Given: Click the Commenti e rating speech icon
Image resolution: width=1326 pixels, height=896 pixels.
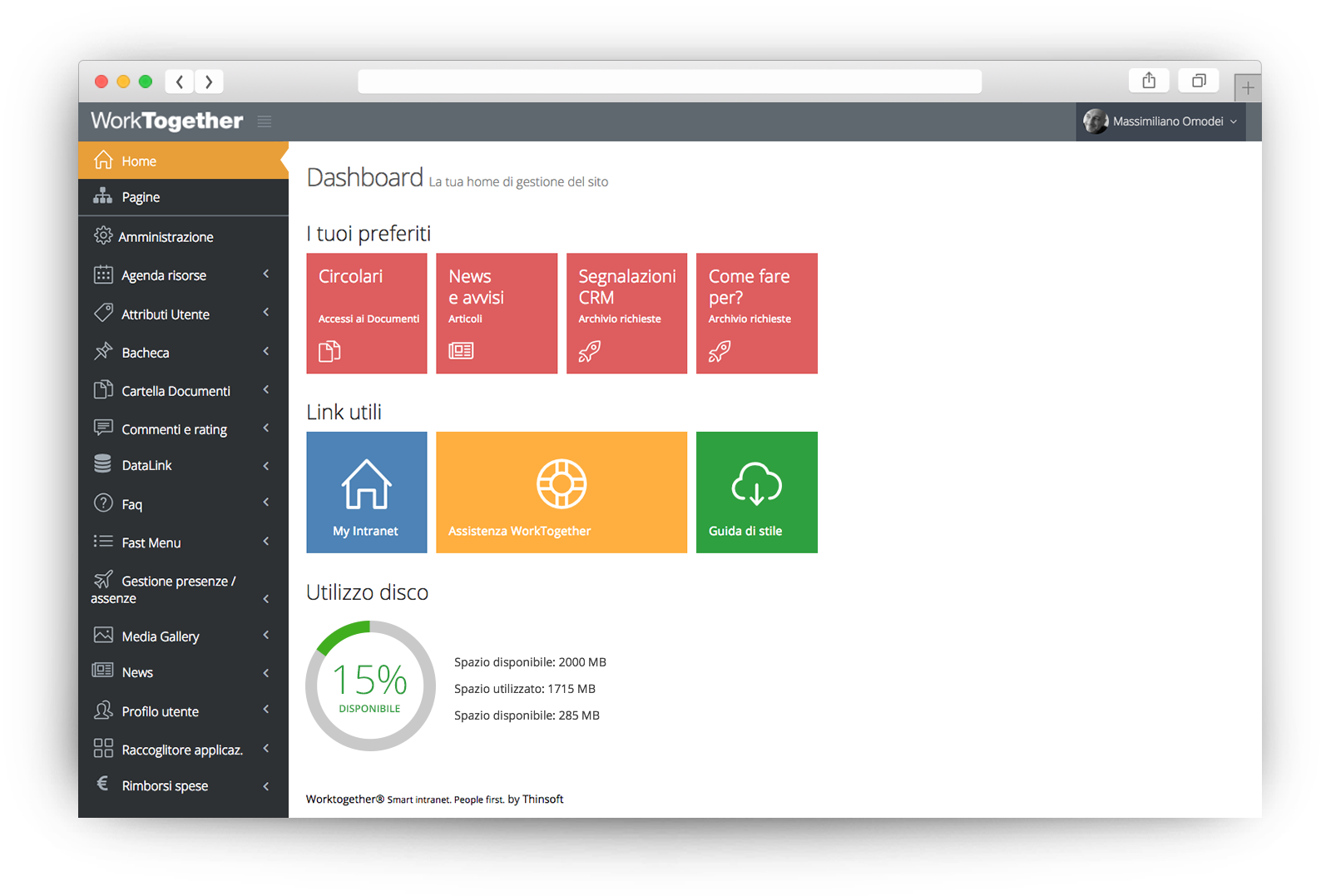Looking at the screenshot, I should coord(103,428).
